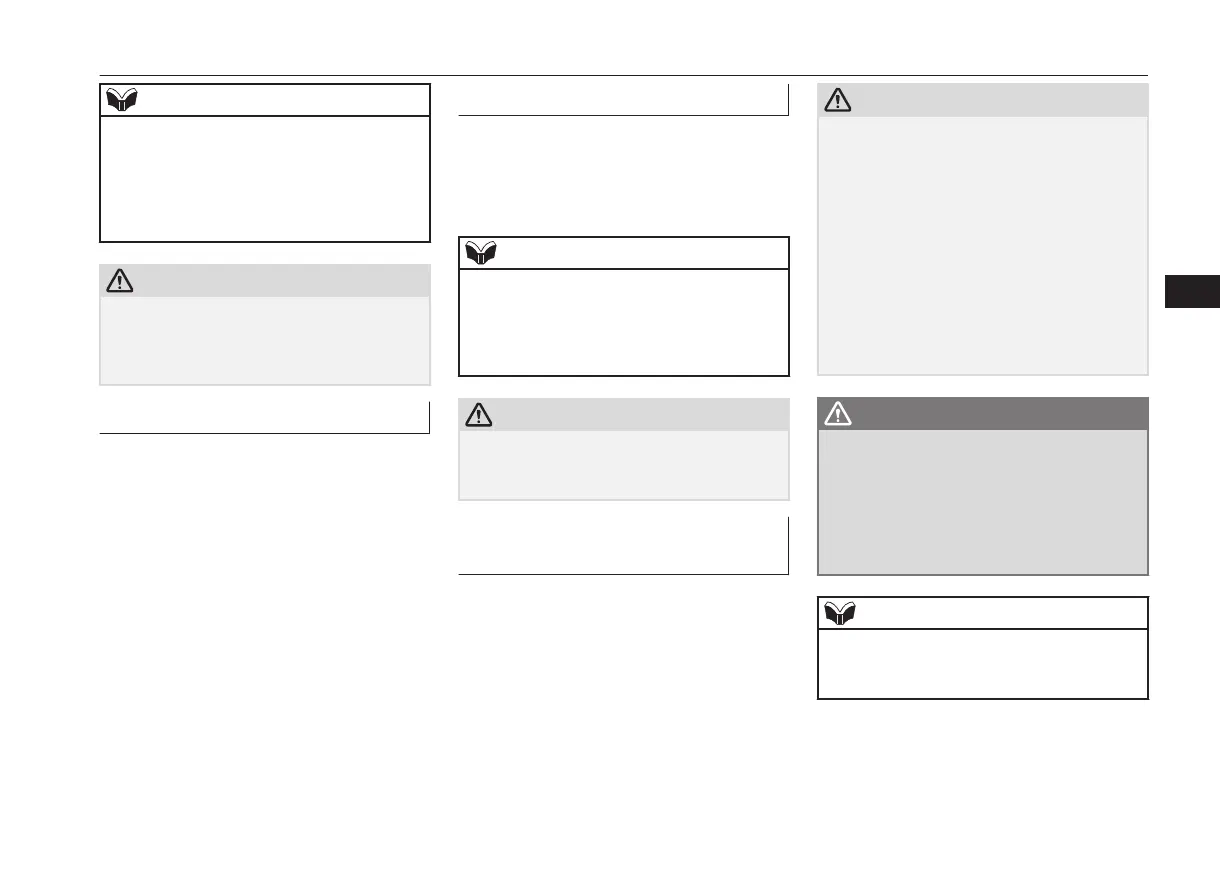Click the tall section heading box in middle column
The width and height of the screenshot is (1220, 871).
624,546
